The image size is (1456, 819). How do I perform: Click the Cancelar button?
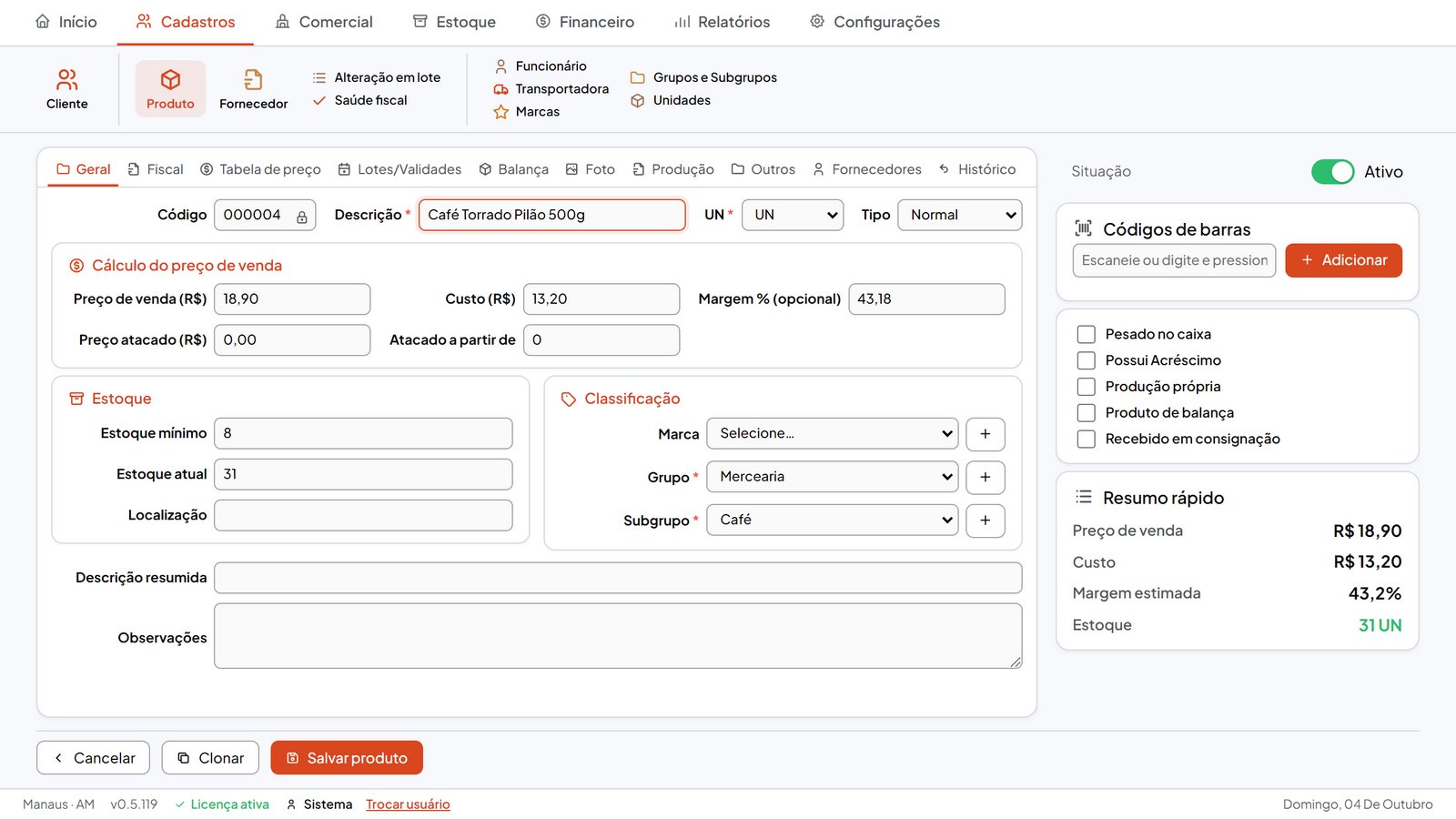point(93,758)
